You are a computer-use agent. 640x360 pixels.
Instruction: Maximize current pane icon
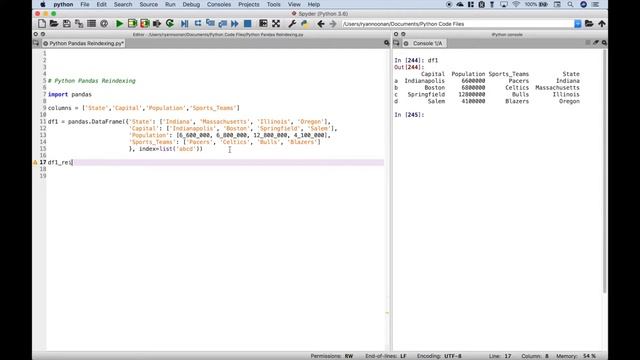pyautogui.click(x=263, y=24)
